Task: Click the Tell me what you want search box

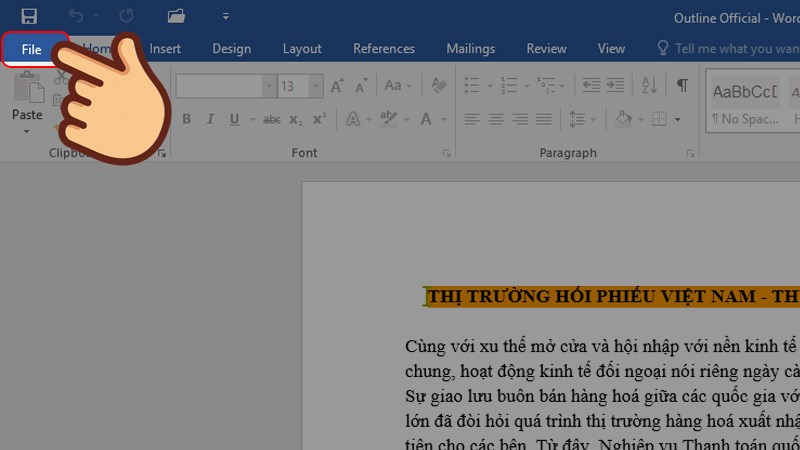Action: pos(730,48)
